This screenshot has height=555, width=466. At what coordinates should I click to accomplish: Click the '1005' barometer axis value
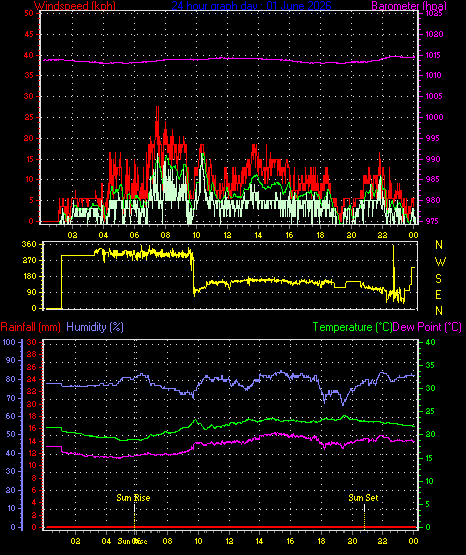pyautogui.click(x=434, y=96)
